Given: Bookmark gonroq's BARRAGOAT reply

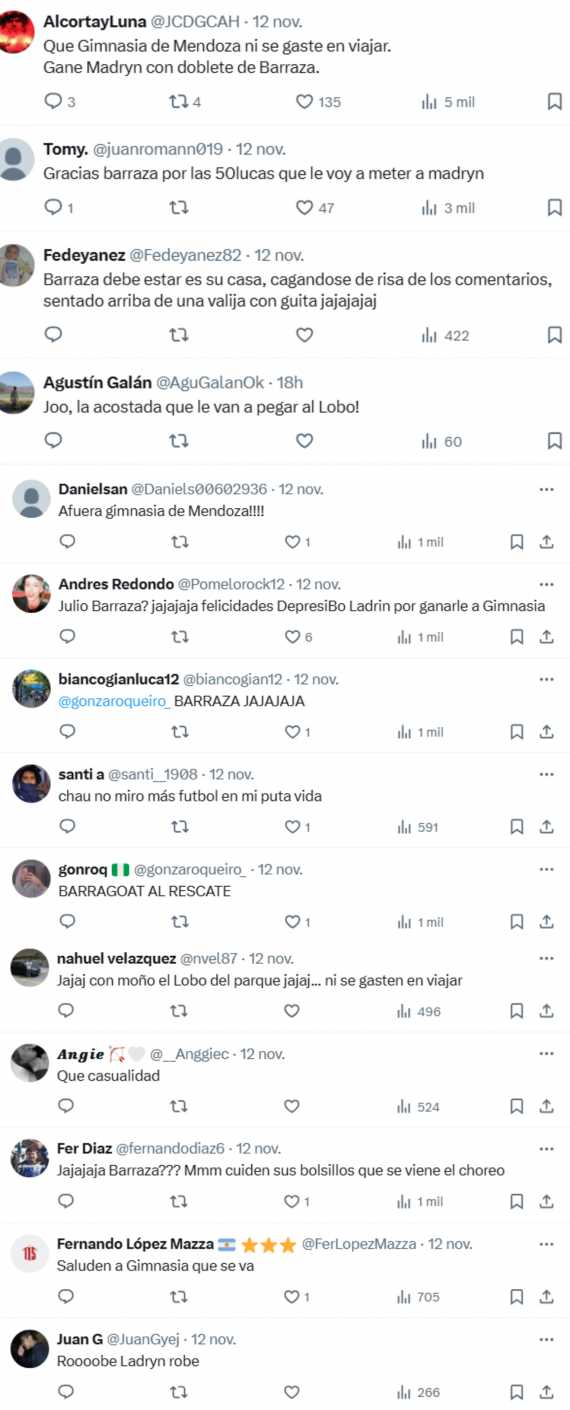Looking at the screenshot, I should pyautogui.click(x=517, y=922).
